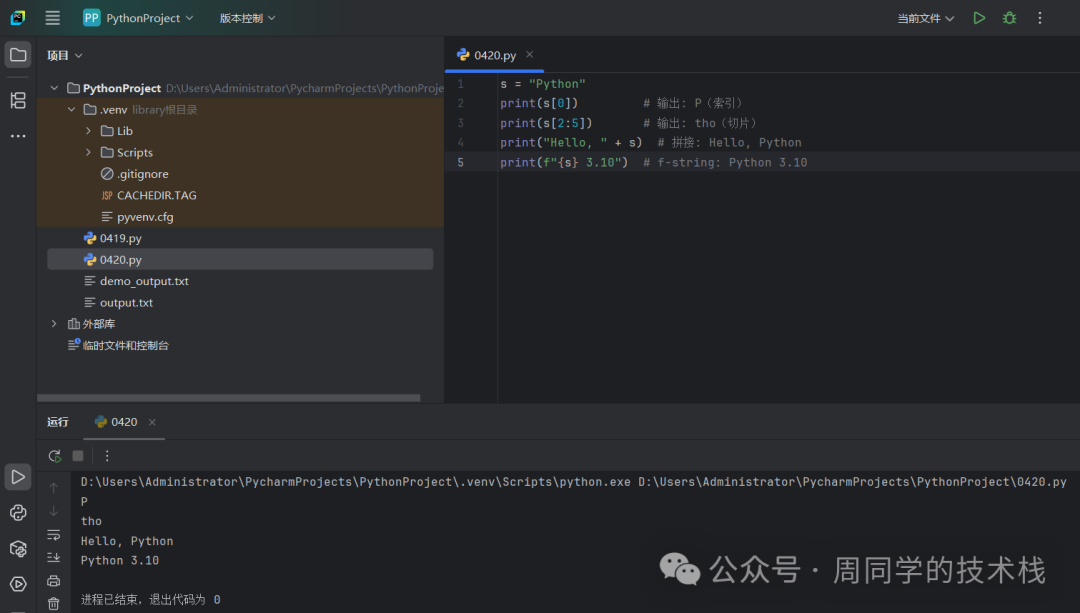Switch to the 0420.py editor tab
1080x613 pixels.
pos(490,55)
